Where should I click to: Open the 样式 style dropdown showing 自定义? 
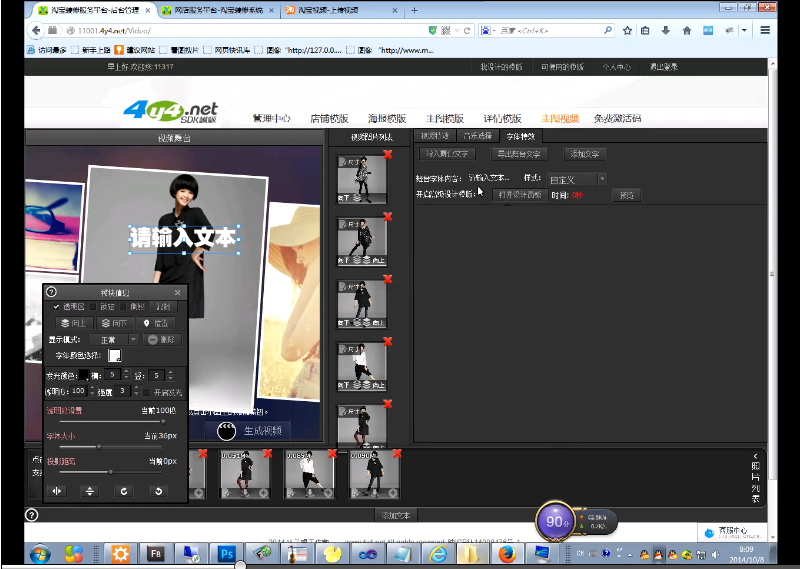pos(577,179)
